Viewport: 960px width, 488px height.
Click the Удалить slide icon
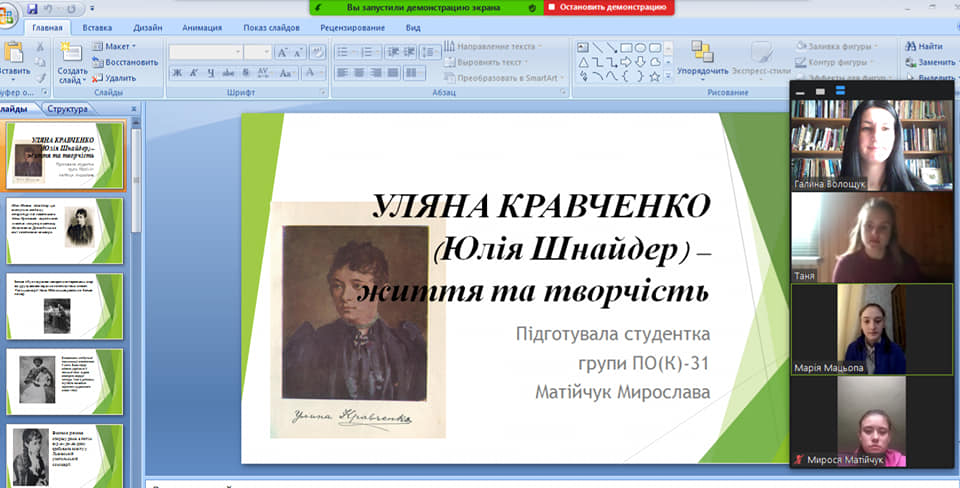click(x=97, y=78)
